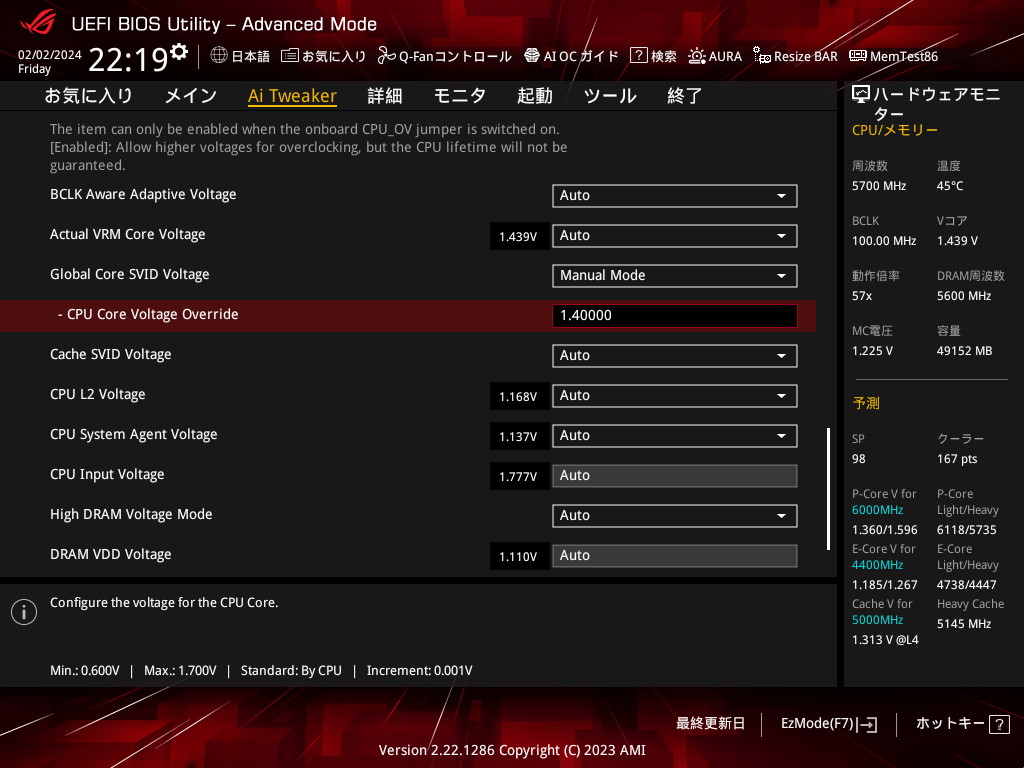The height and width of the screenshot is (768, 1024).
Task: Open the clock settings gear icon
Action: [x=178, y=51]
